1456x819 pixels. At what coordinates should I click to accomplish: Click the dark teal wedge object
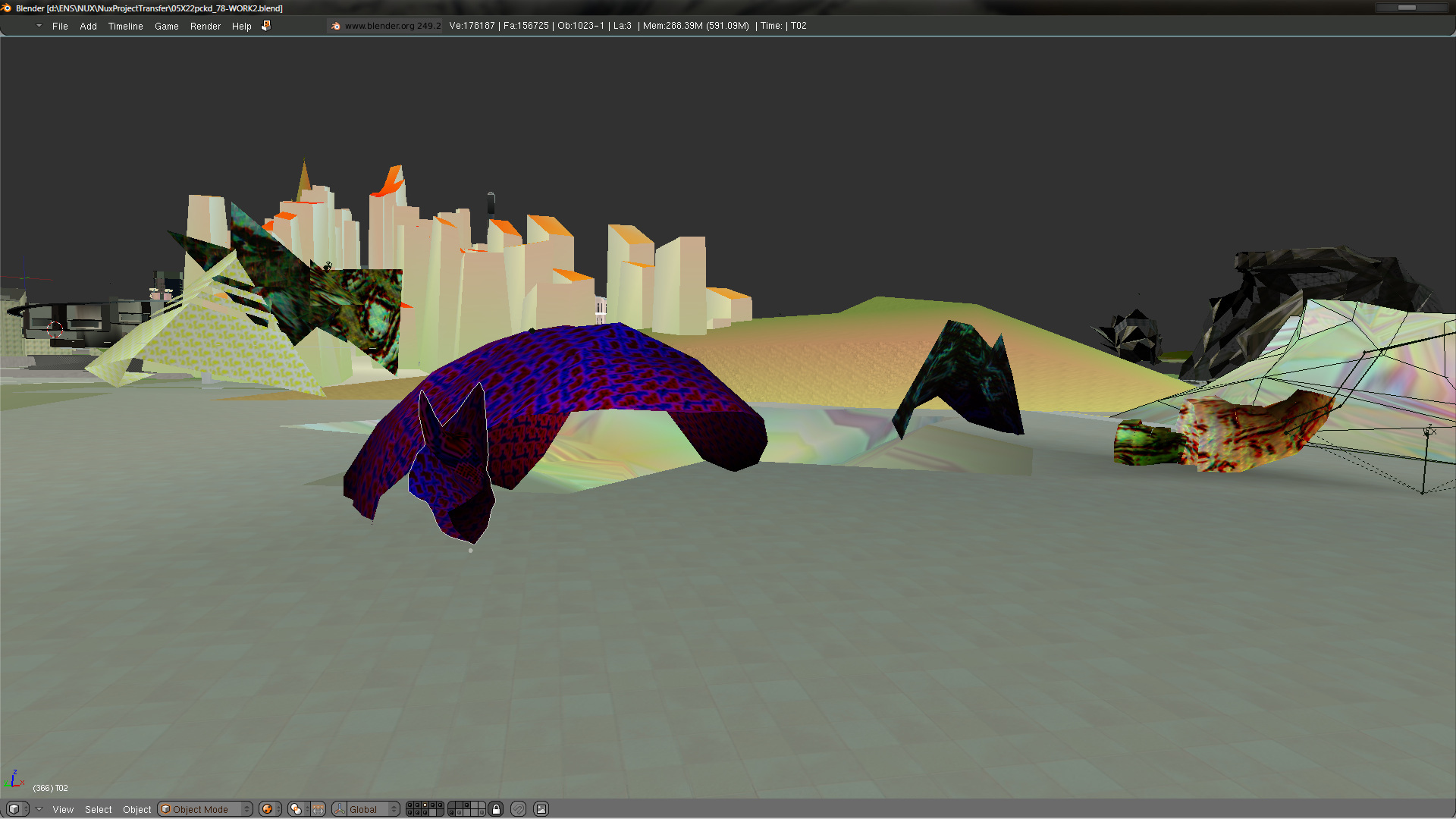[x=963, y=379]
